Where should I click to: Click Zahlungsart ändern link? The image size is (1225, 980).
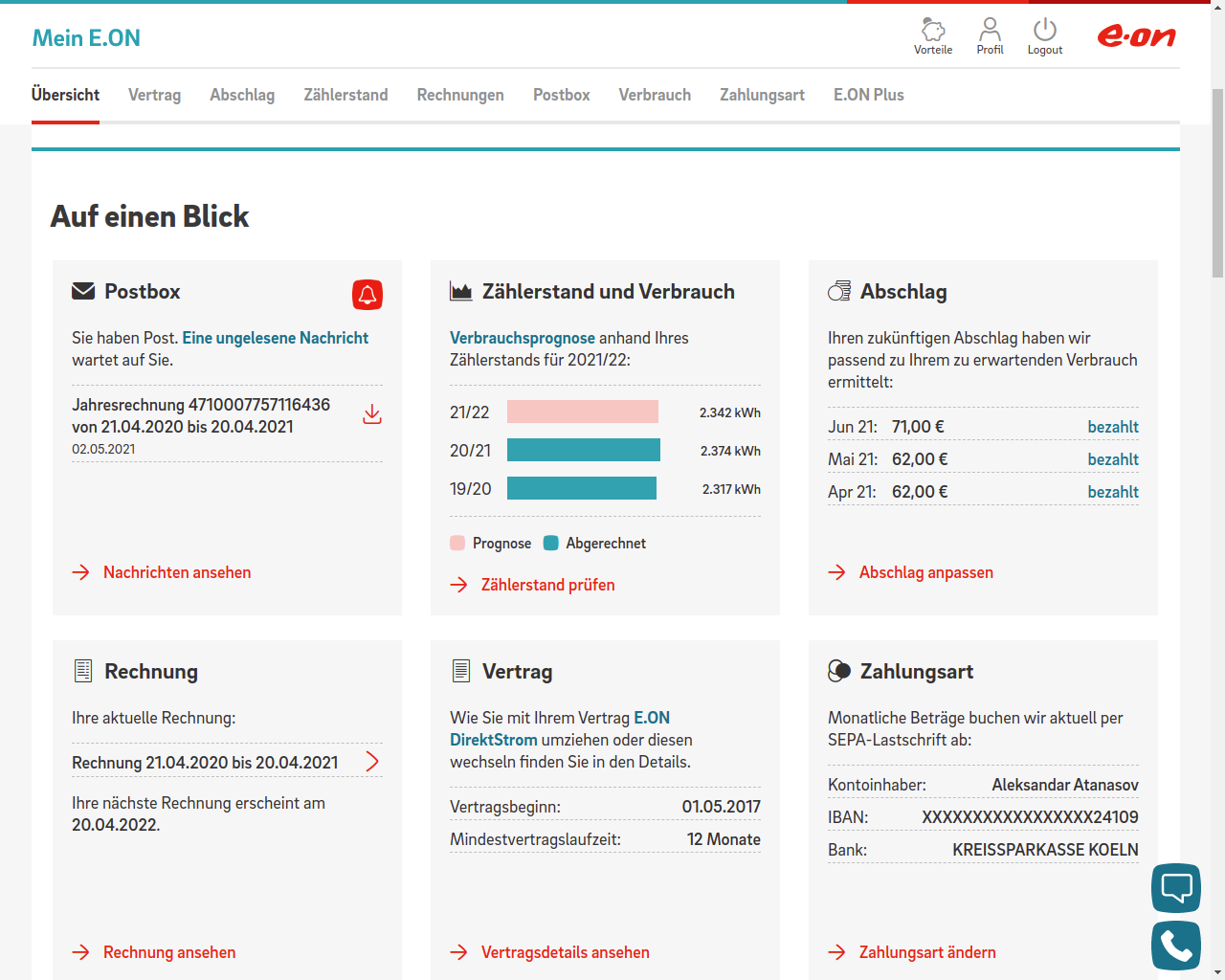pyautogui.click(x=927, y=952)
